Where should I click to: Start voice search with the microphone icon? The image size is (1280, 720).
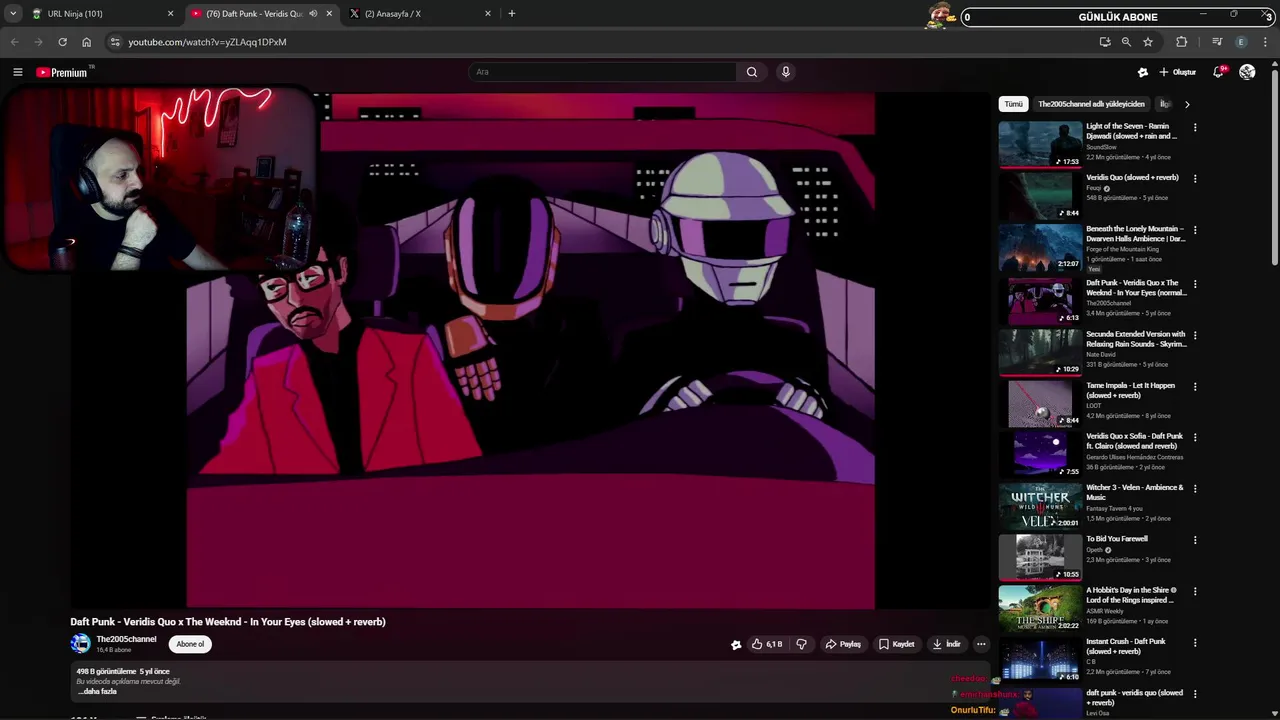click(x=786, y=72)
